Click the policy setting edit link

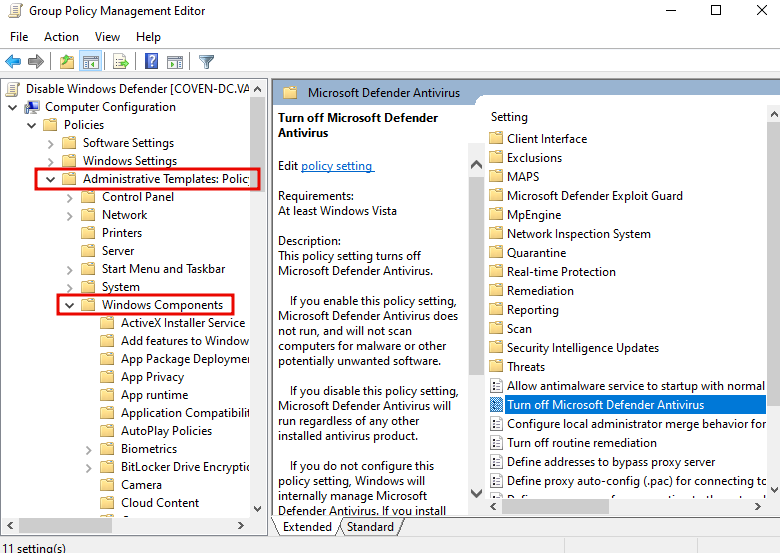point(337,166)
